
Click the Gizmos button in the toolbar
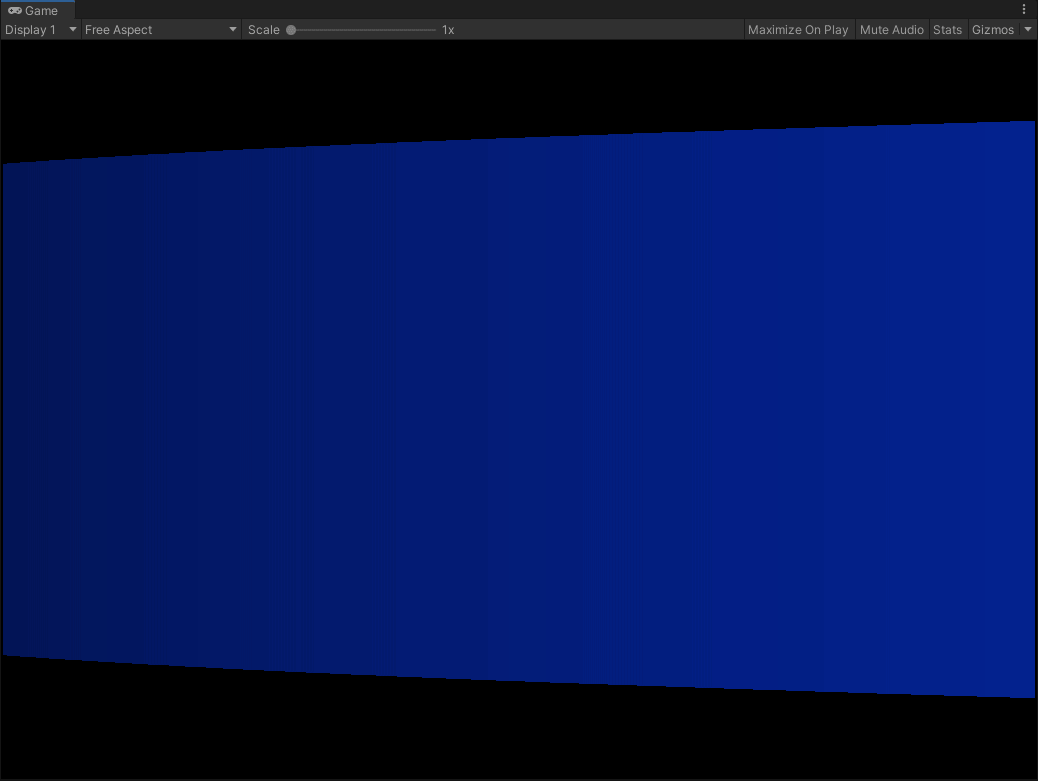click(994, 29)
